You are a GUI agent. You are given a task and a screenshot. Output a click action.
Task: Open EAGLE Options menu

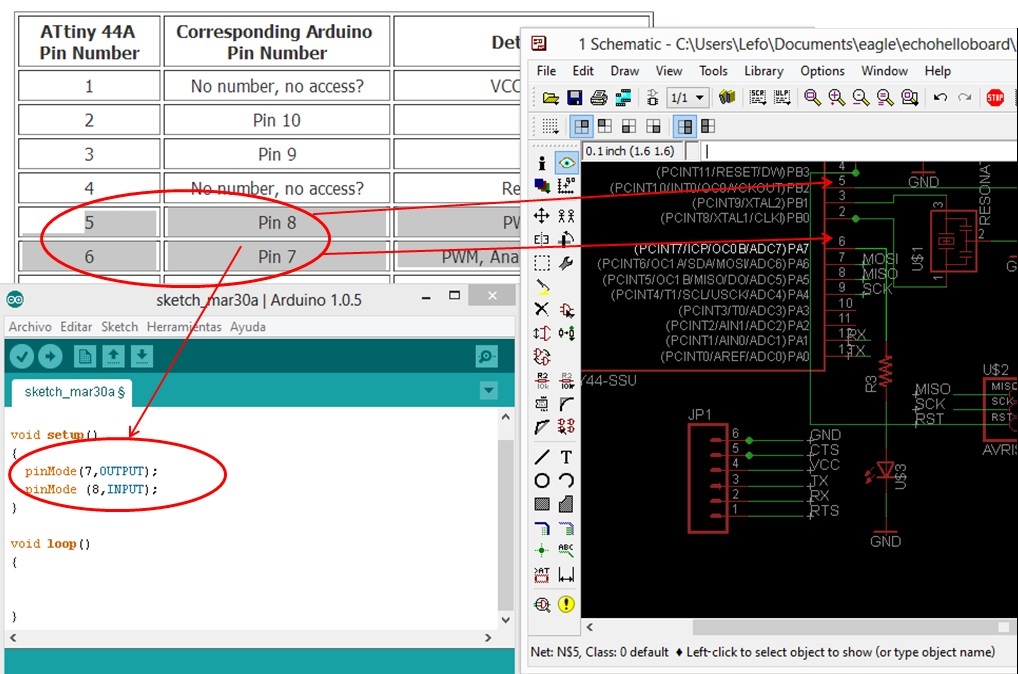(822, 71)
